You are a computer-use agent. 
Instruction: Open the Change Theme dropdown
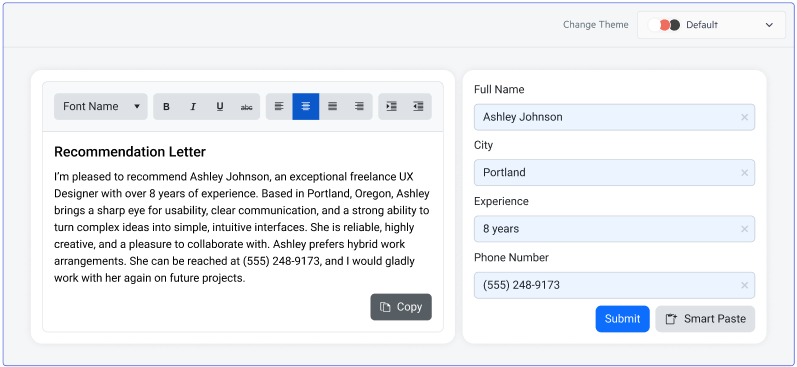711,25
